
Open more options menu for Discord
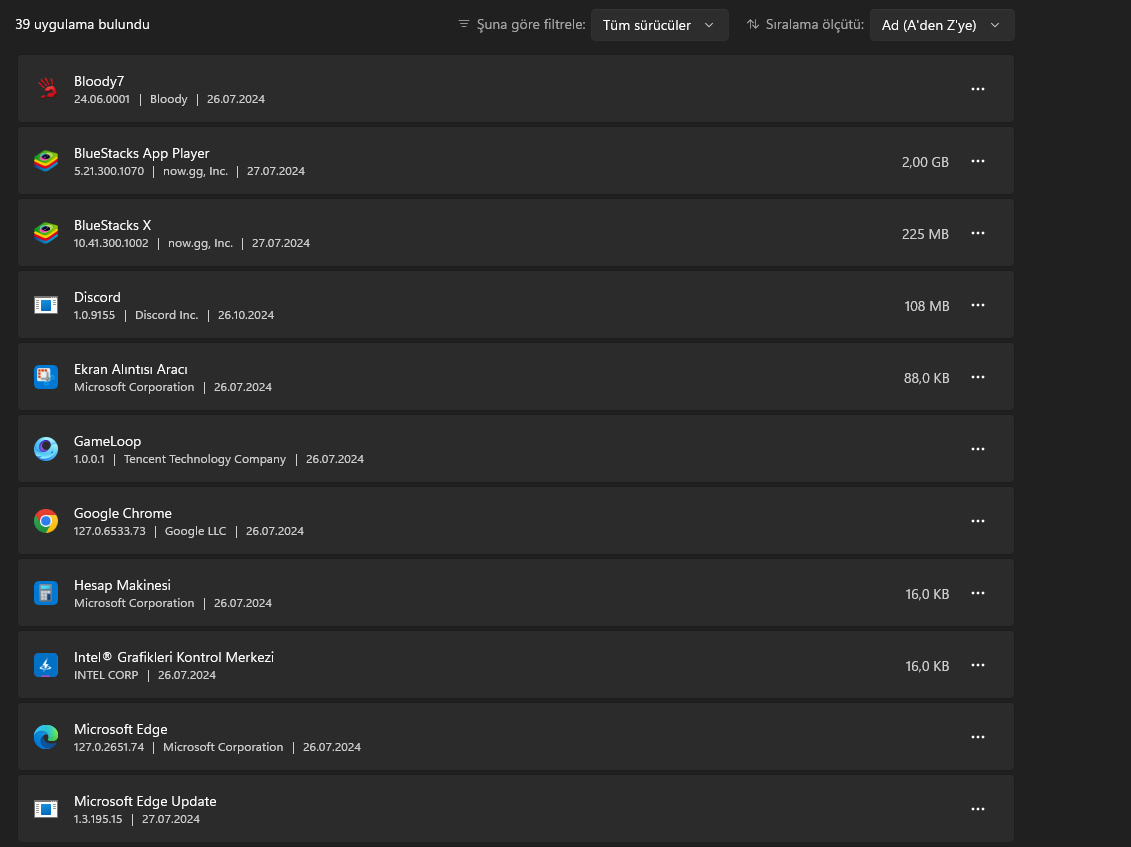pyautogui.click(x=978, y=305)
